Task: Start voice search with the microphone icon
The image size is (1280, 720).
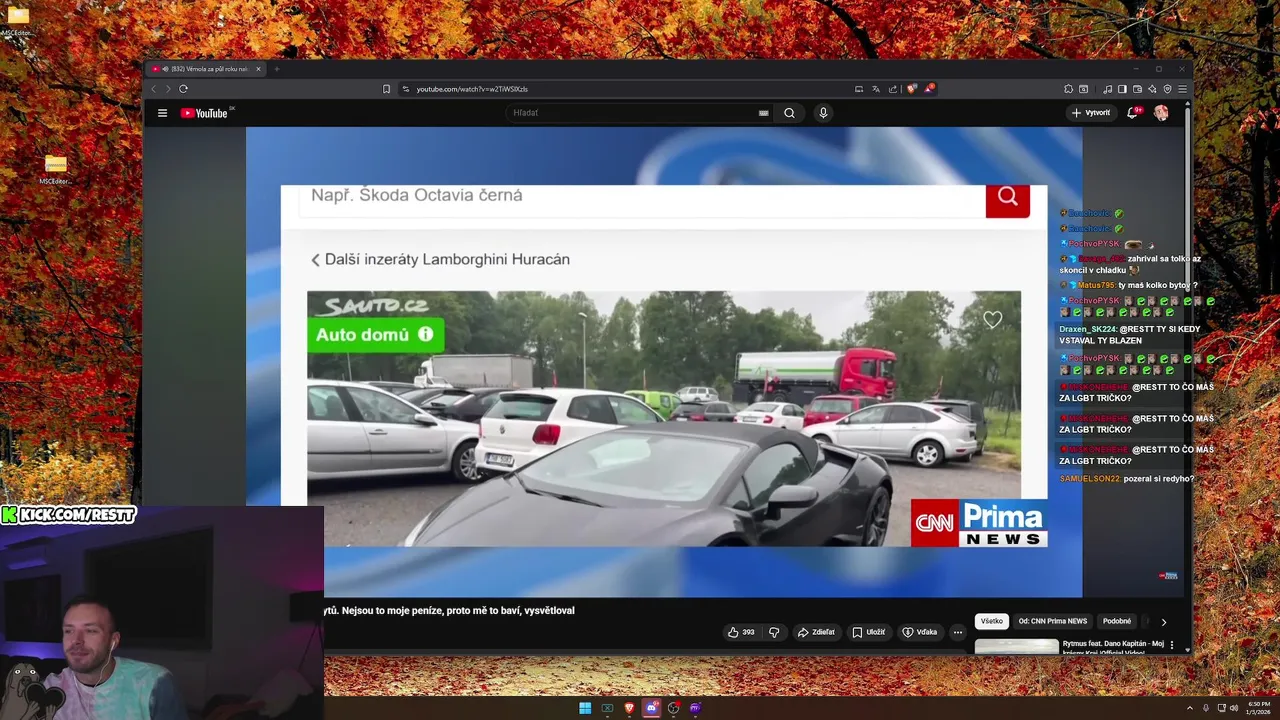Action: pos(823,113)
